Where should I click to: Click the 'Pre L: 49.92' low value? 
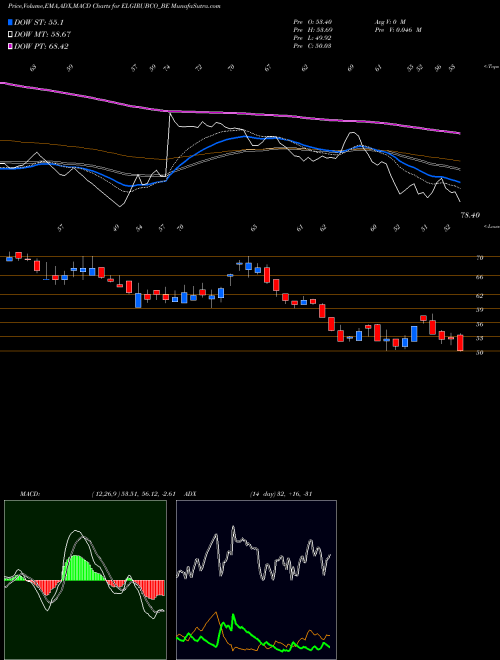pyautogui.click(x=313, y=38)
